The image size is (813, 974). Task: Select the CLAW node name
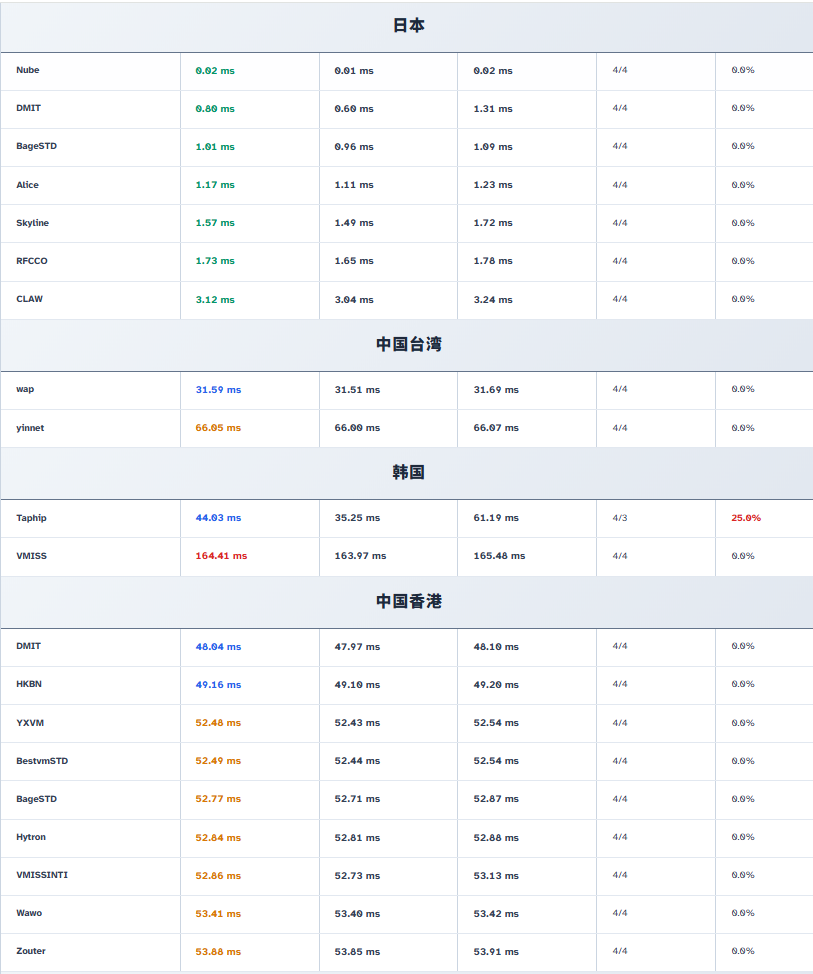pyautogui.click(x=30, y=299)
